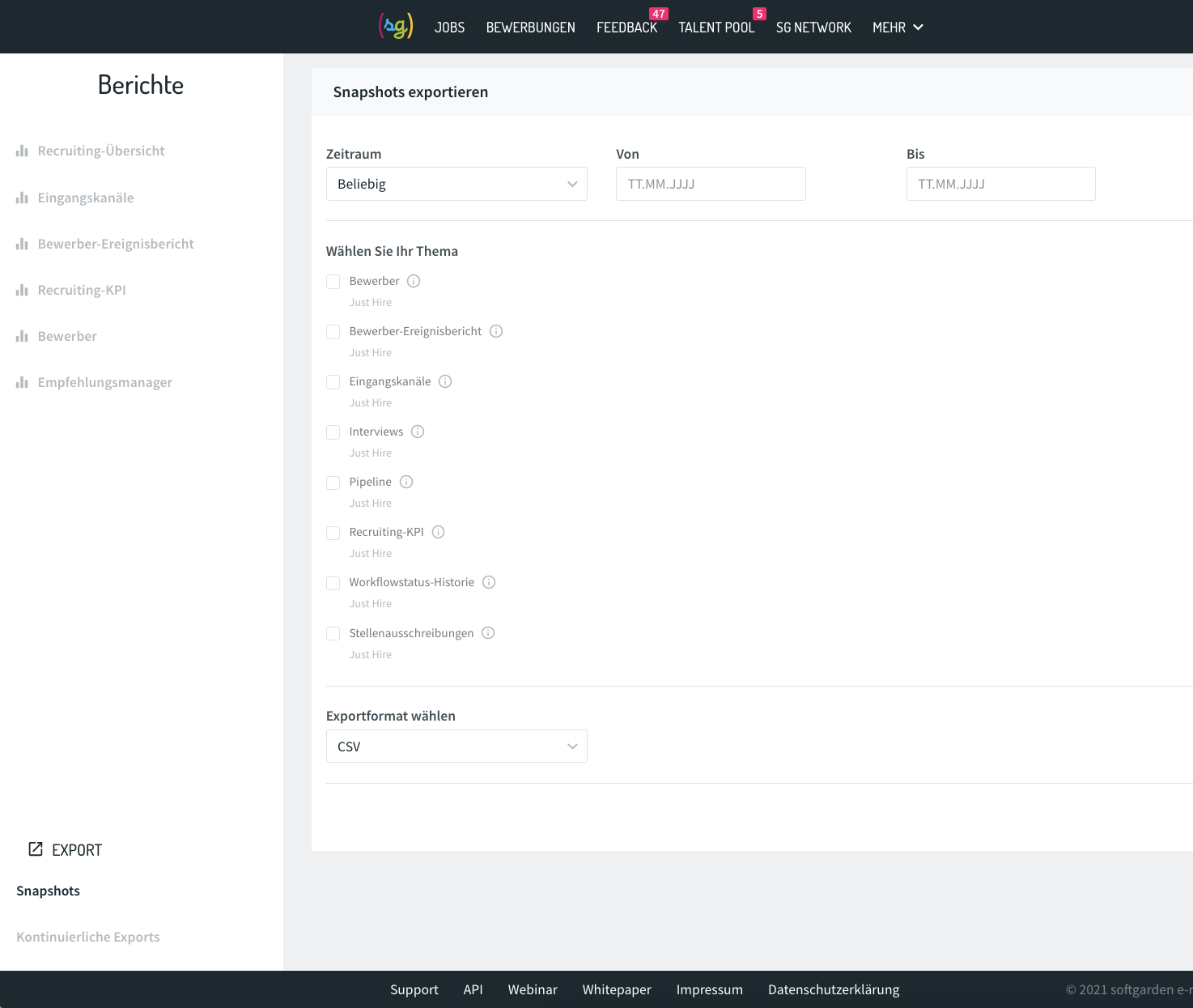1193x1008 pixels.
Task: Click the bar chart icon beside Bewerber in the sidebar
Action: coord(22,336)
